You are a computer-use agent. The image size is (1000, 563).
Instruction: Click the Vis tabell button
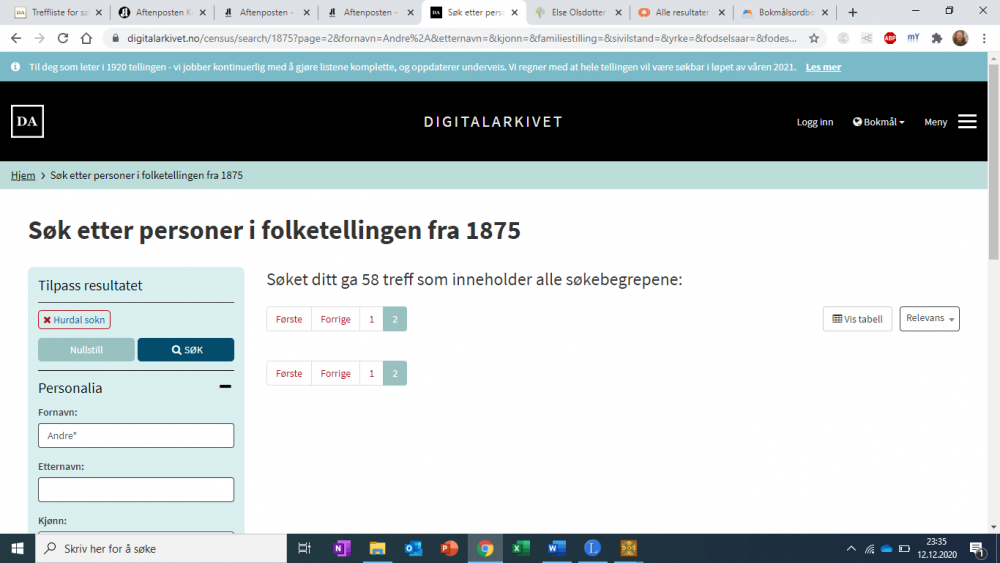(857, 319)
